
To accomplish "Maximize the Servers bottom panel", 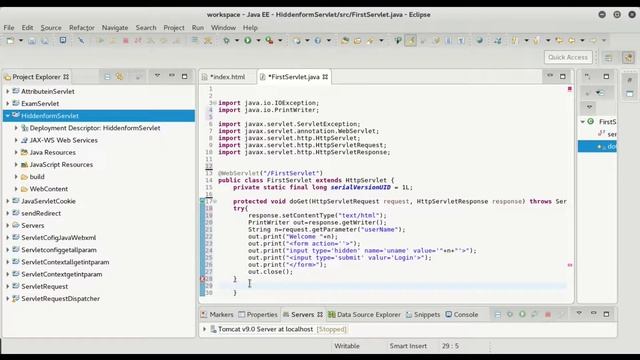I will click(x=606, y=314).
